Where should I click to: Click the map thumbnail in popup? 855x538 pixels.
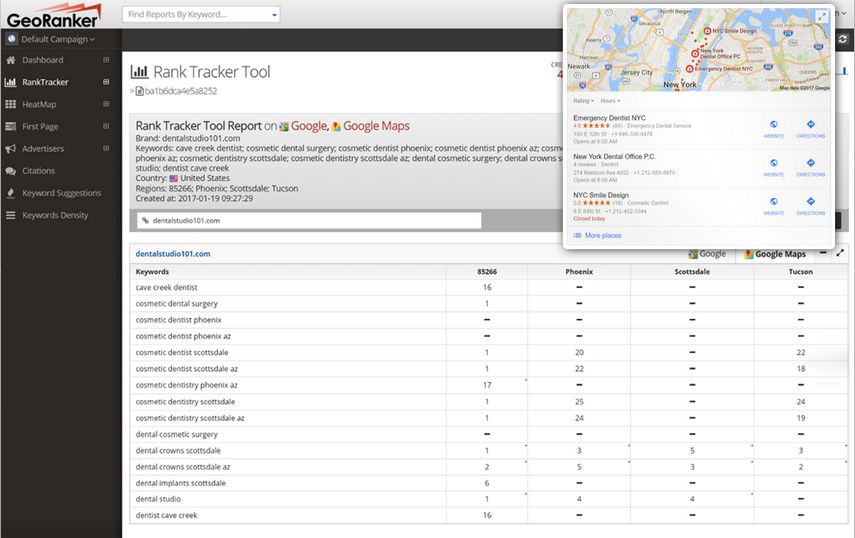[699, 49]
